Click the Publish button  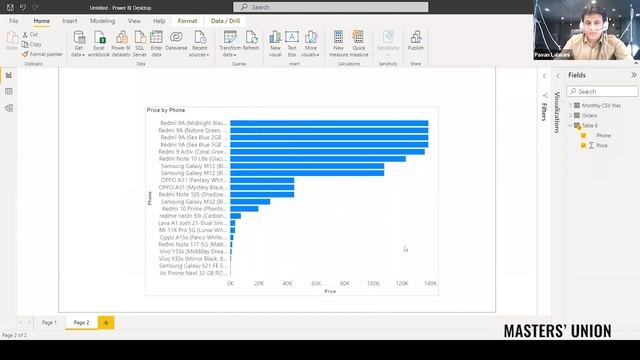[x=416, y=41]
